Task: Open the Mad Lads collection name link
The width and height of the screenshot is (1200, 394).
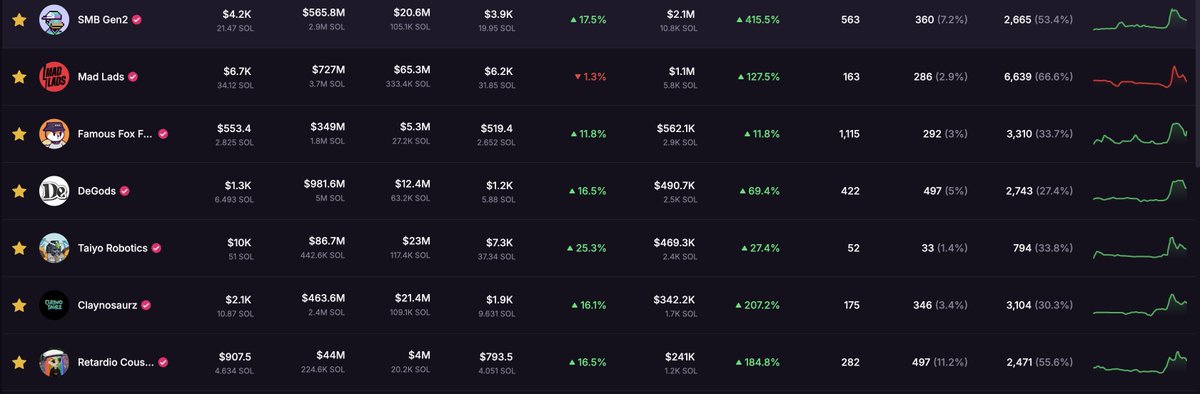Action: [x=101, y=76]
